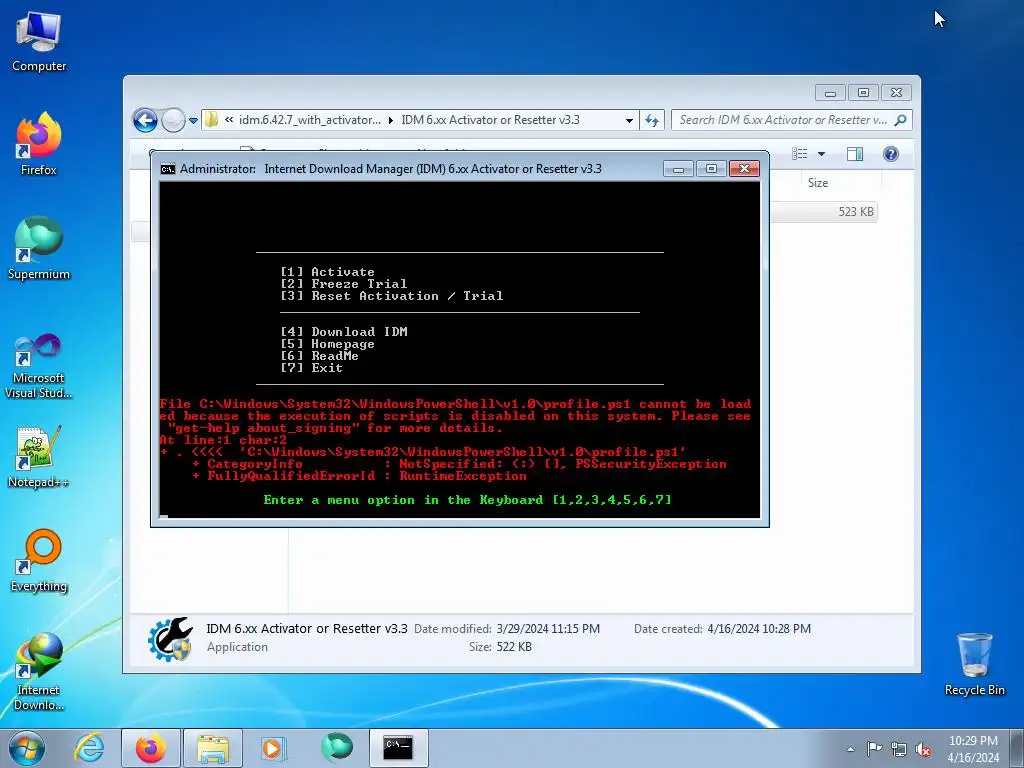Open the taskbar clock and date

point(973,749)
